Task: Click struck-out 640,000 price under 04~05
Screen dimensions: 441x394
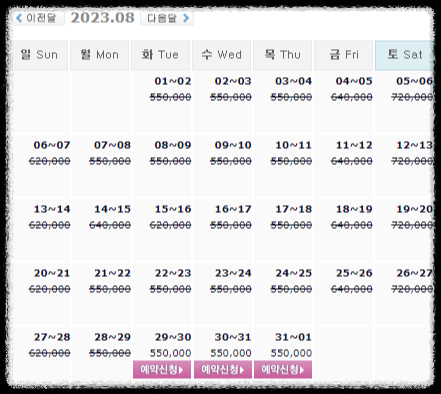Action: coord(352,97)
